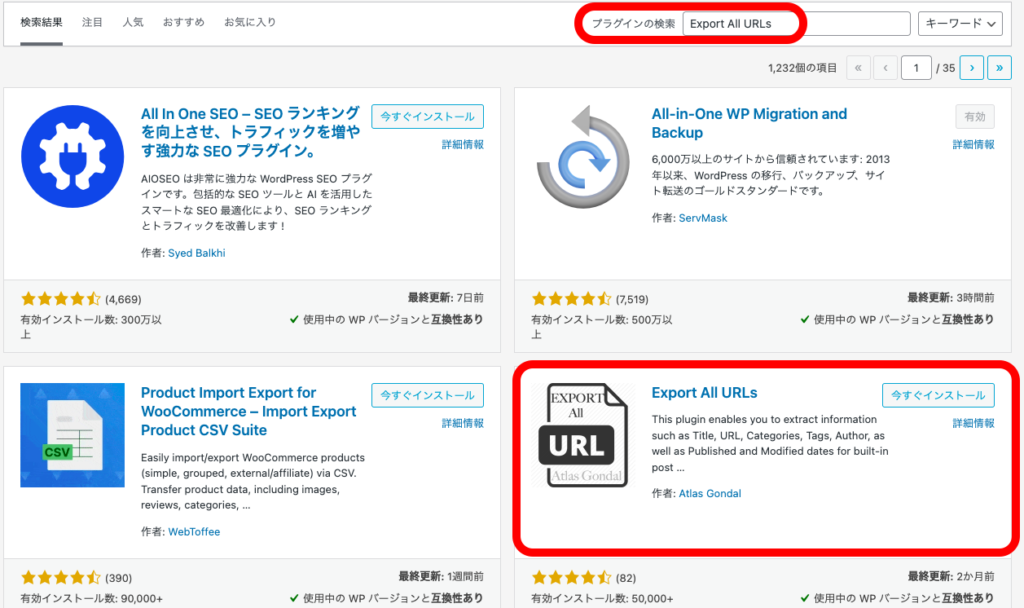Click the page number input box
Screen dimensions: 1024x608
tap(916, 67)
